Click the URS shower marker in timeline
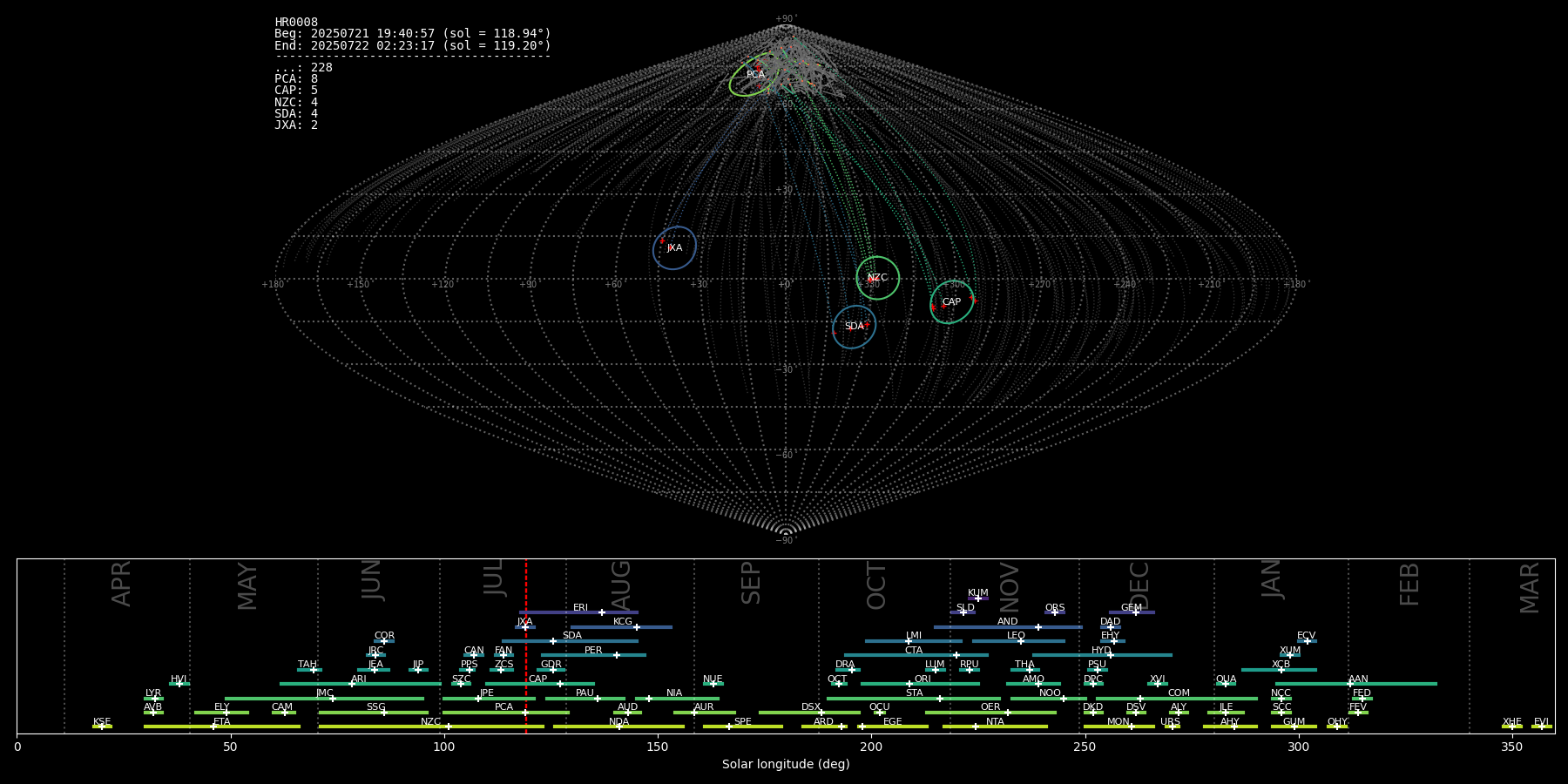 point(1172,727)
